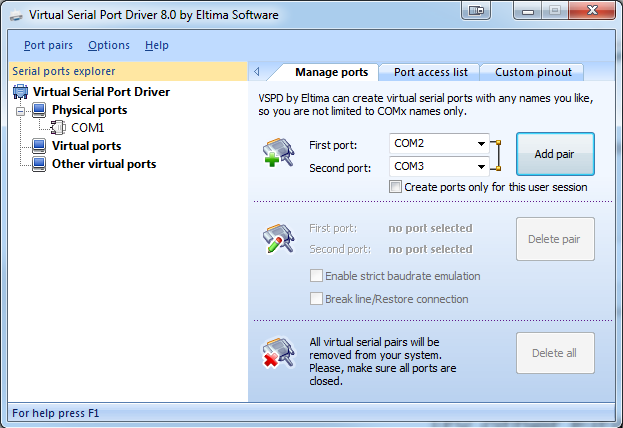This screenshot has height=428, width=623.
Task: Click the 'For help press F1' status text
Action: tap(56, 413)
